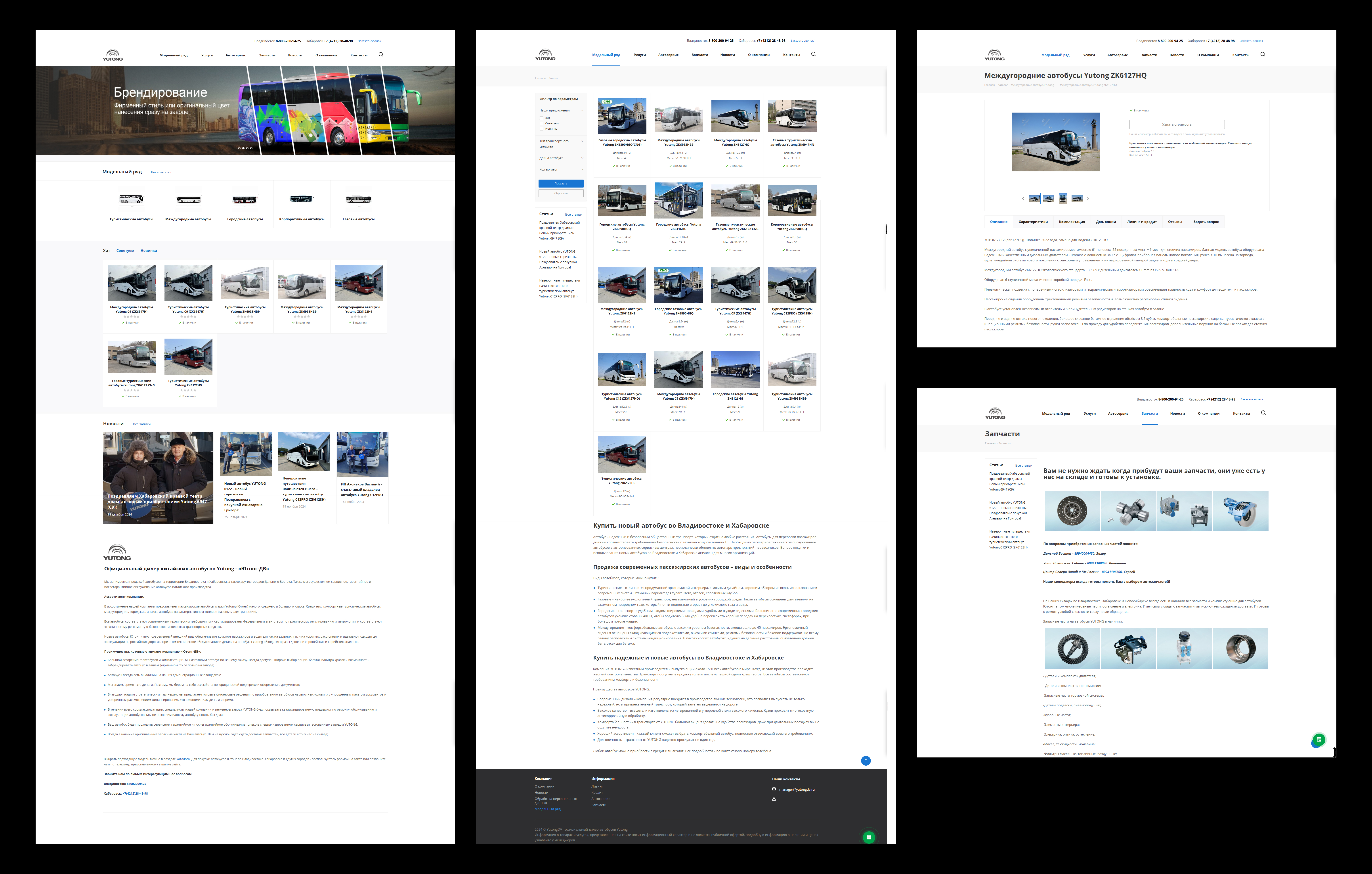Click search icon on the Запчасти page

tap(1263, 413)
